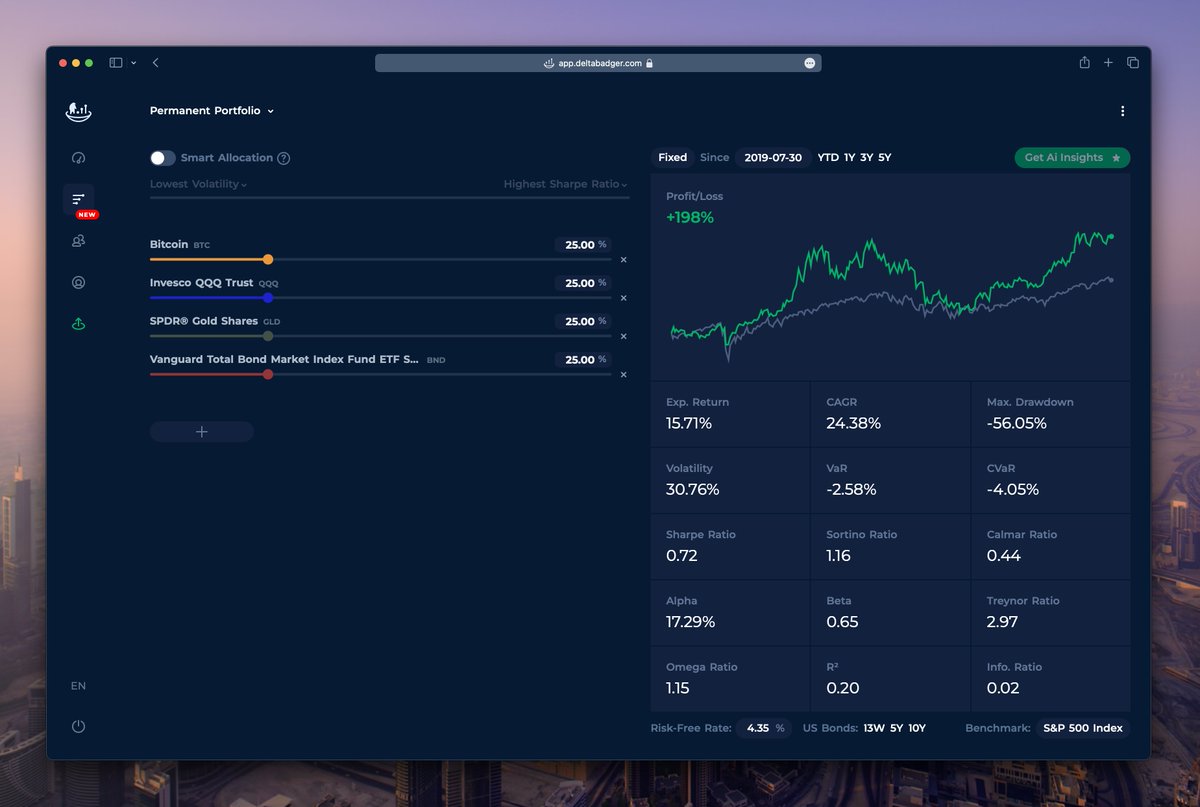Open a new Safari tab
This screenshot has width=1200, height=807.
pos(1108,63)
